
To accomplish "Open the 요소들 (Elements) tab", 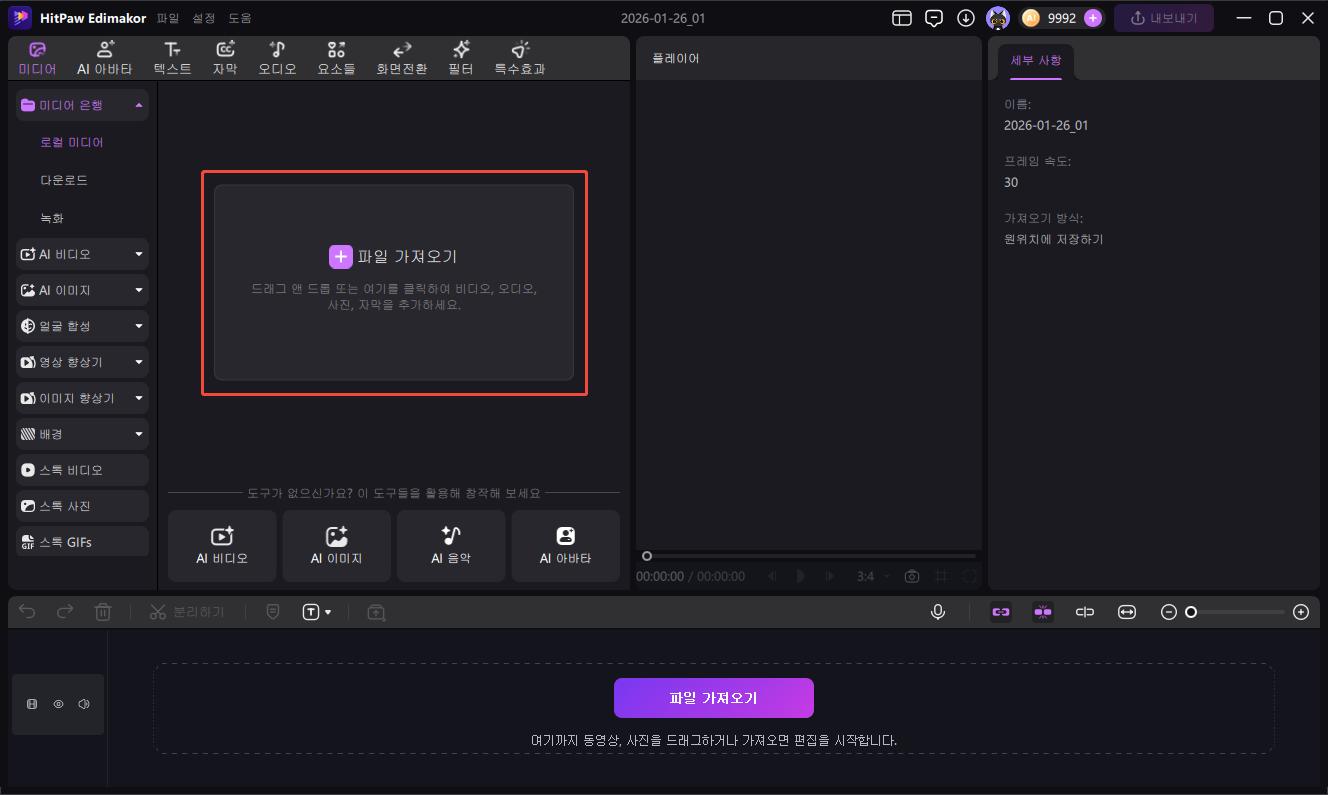I will pos(336,59).
